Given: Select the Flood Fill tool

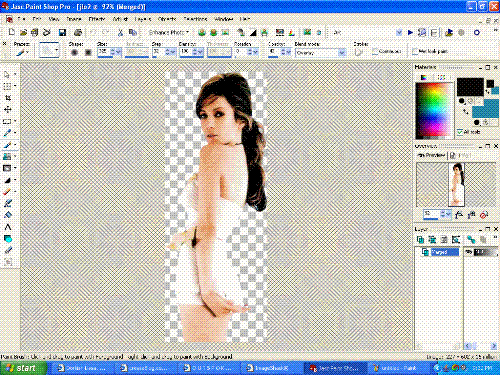Looking at the screenshot, I should tap(8, 215).
